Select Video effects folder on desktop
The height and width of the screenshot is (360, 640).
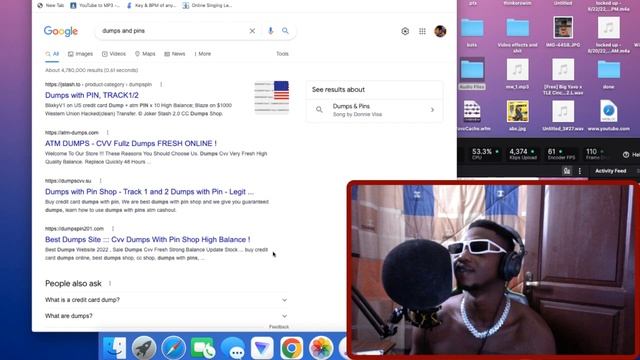pos(518,35)
